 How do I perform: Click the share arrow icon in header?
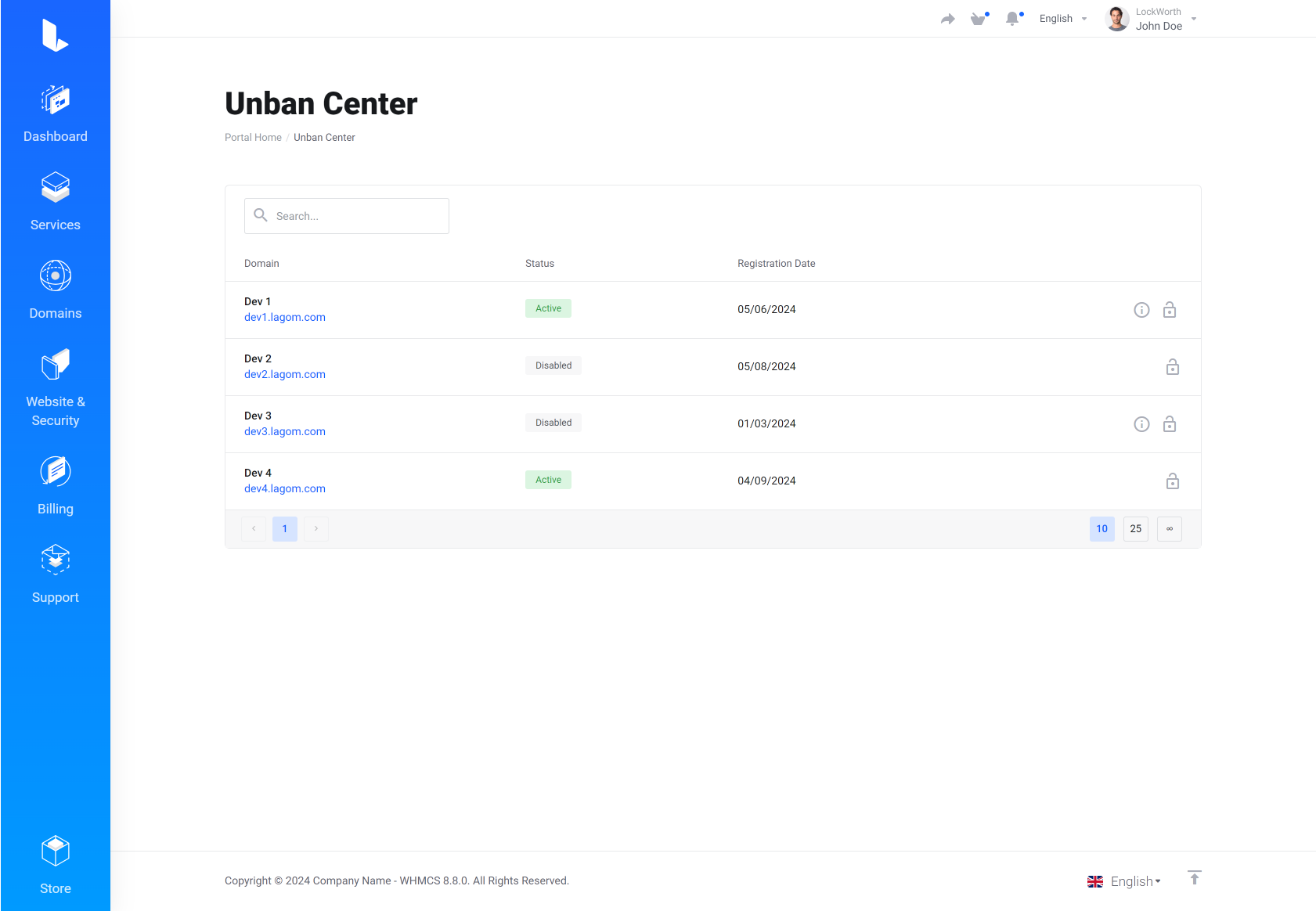coord(947,19)
